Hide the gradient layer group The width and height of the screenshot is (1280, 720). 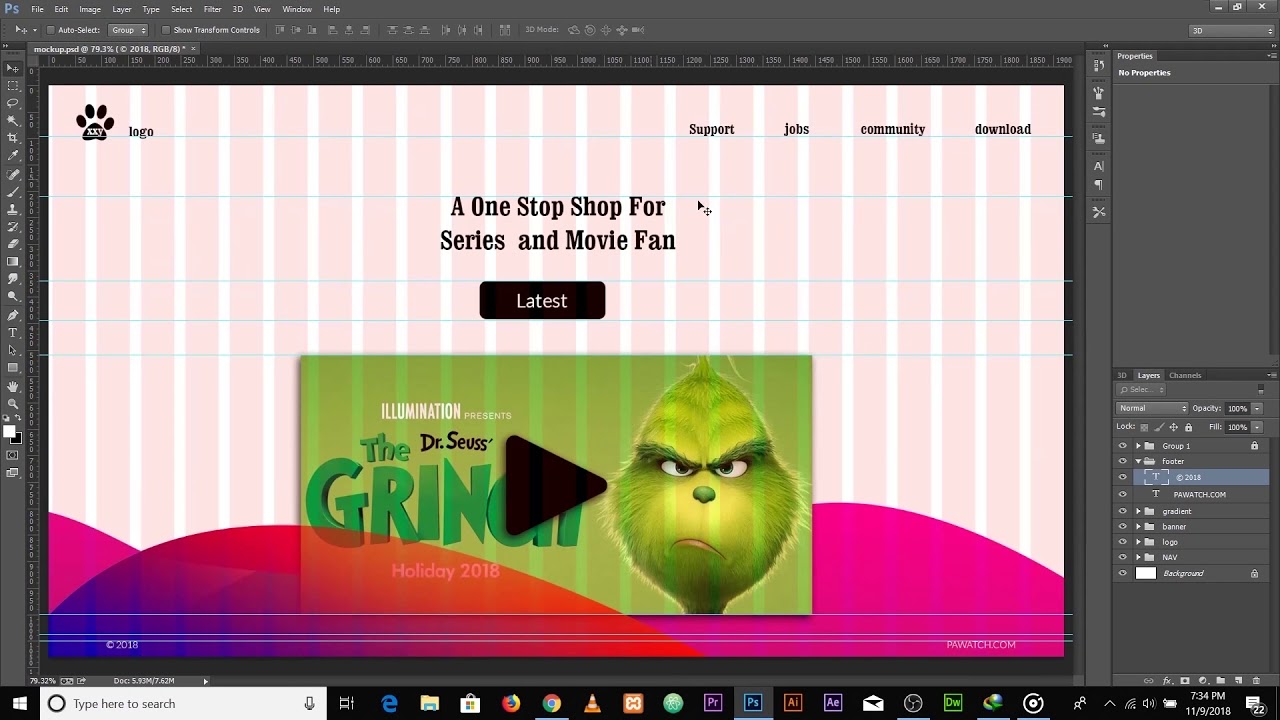point(1122,511)
